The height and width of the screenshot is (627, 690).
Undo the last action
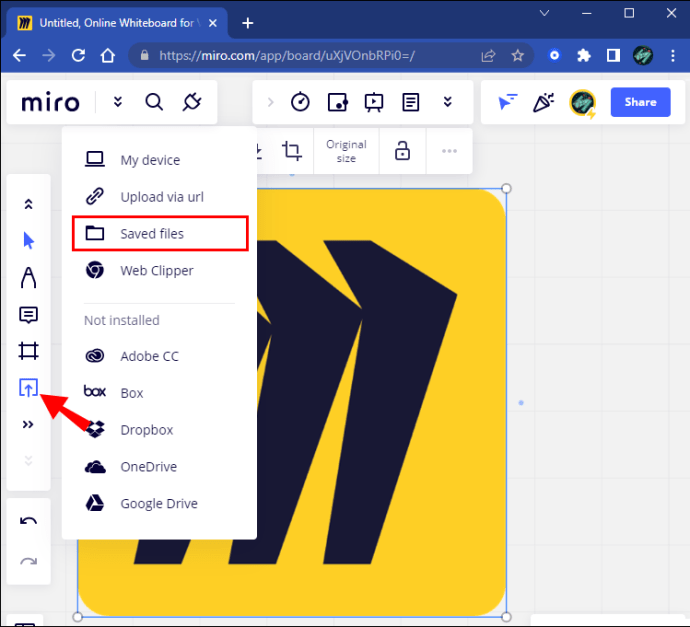(29, 522)
